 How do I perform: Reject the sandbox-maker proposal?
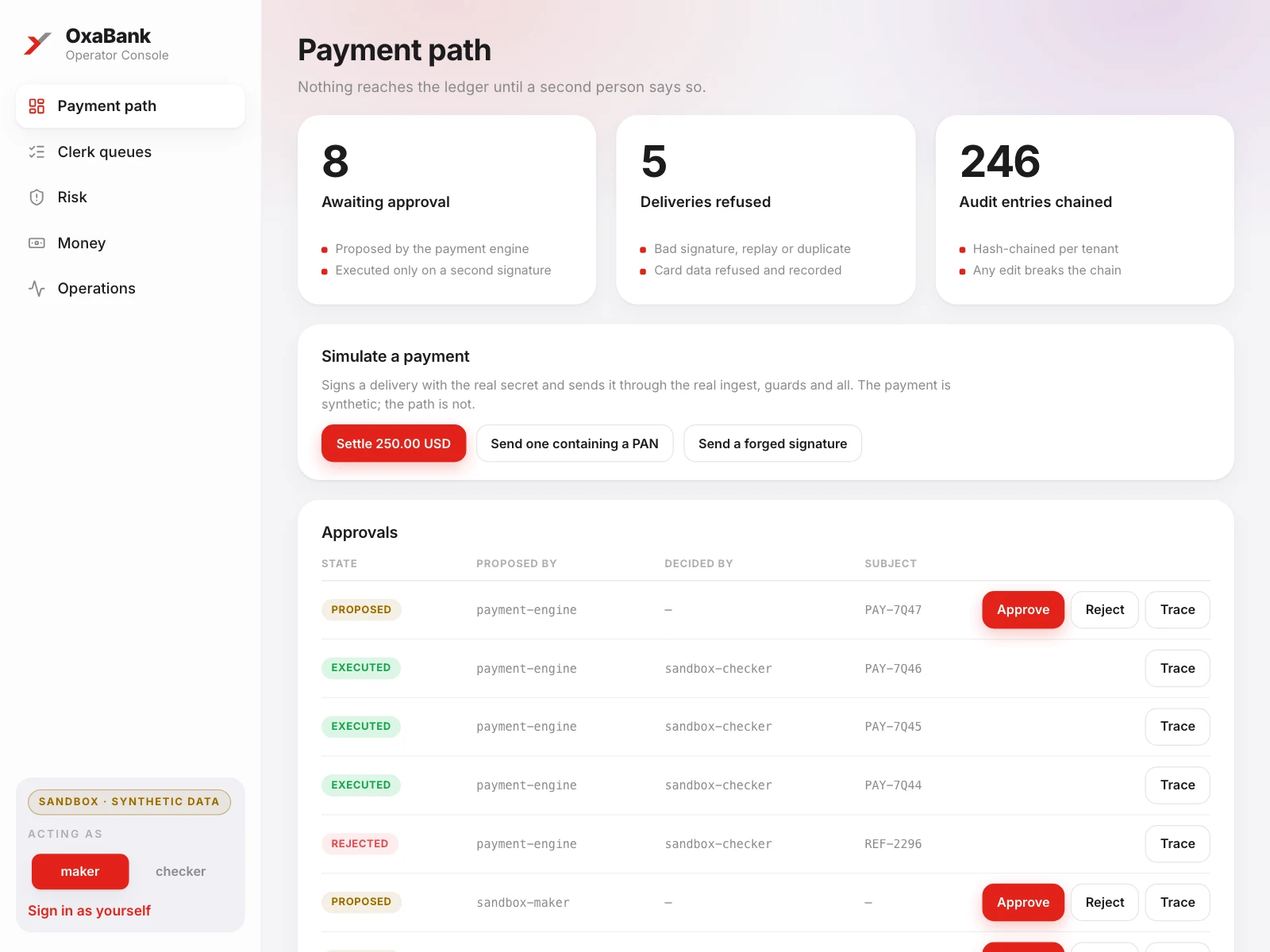point(1105,903)
